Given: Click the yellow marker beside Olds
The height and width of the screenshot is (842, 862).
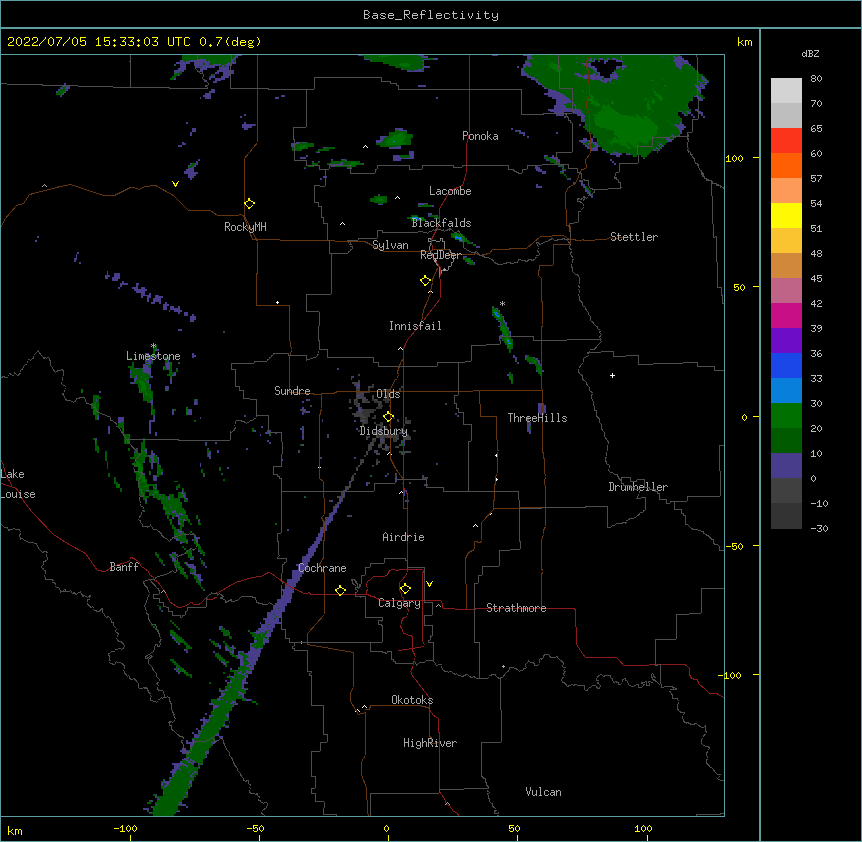Looking at the screenshot, I should (x=388, y=416).
